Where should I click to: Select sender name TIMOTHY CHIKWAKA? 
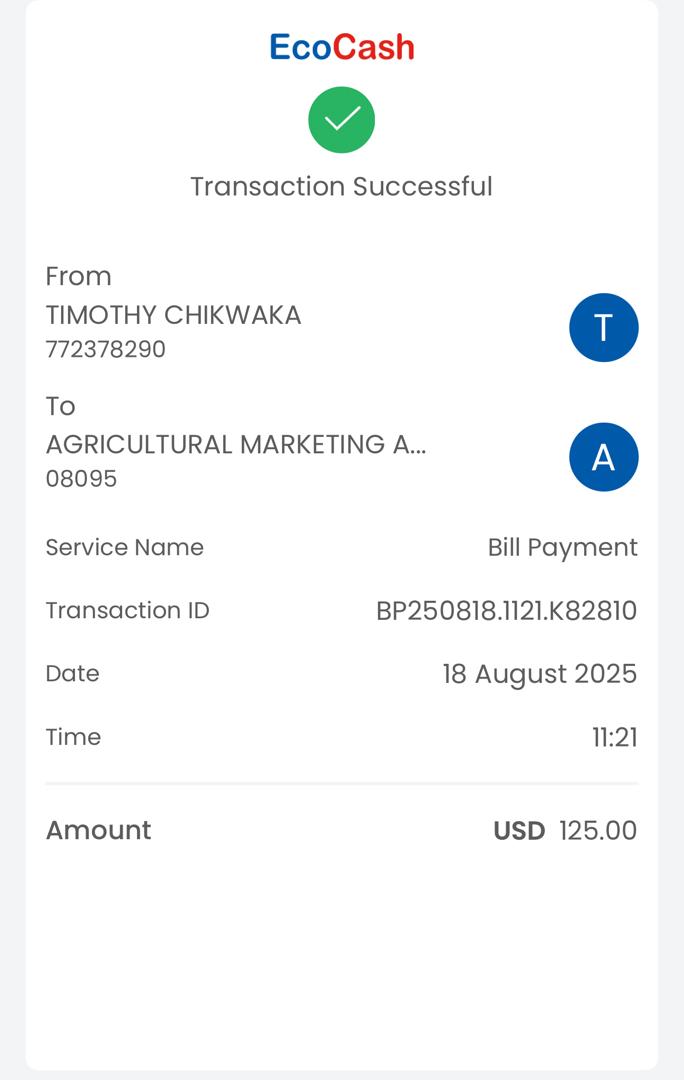pos(173,315)
